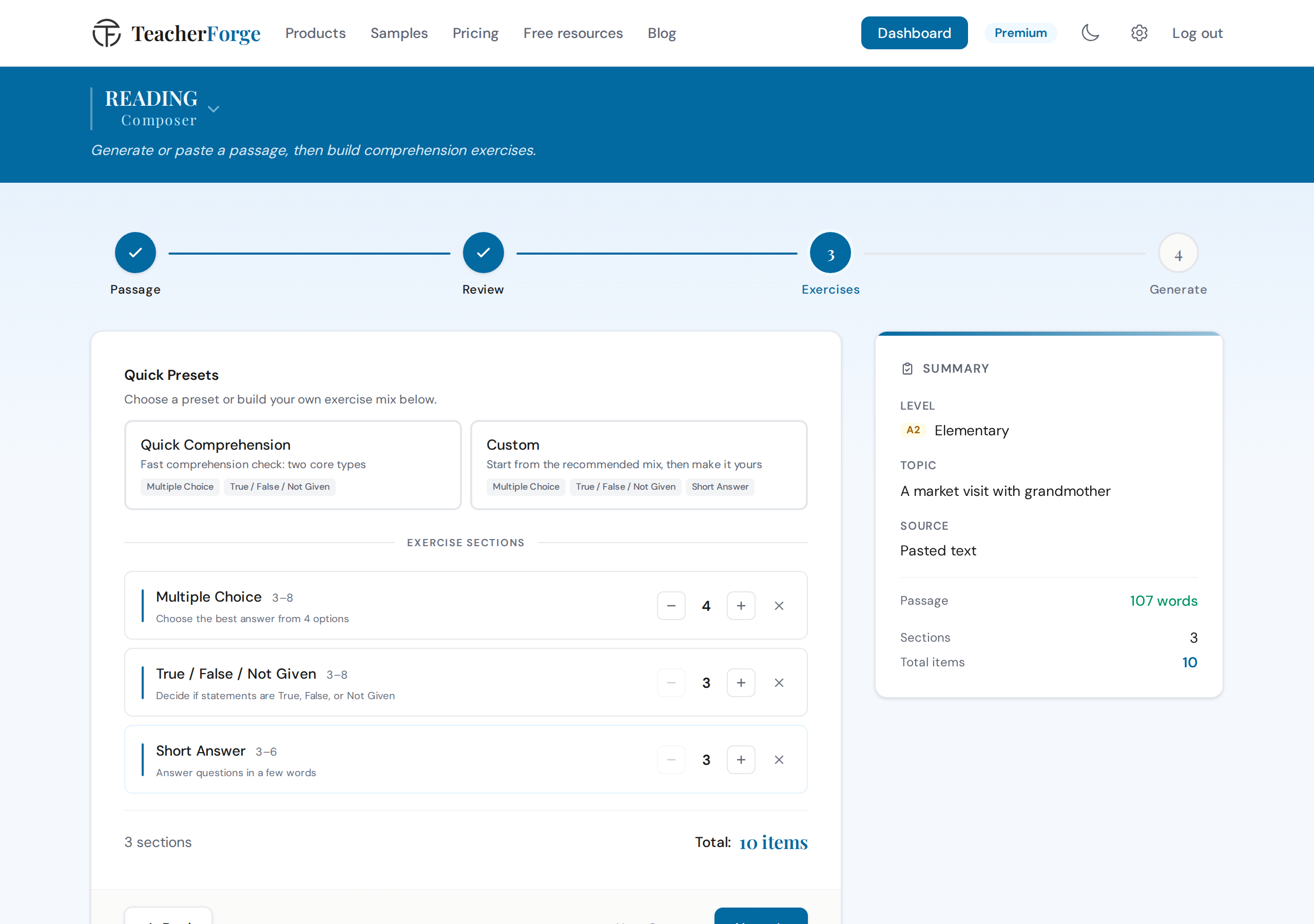Click the A2 level badge
This screenshot has height=924, width=1314.
tap(913, 430)
